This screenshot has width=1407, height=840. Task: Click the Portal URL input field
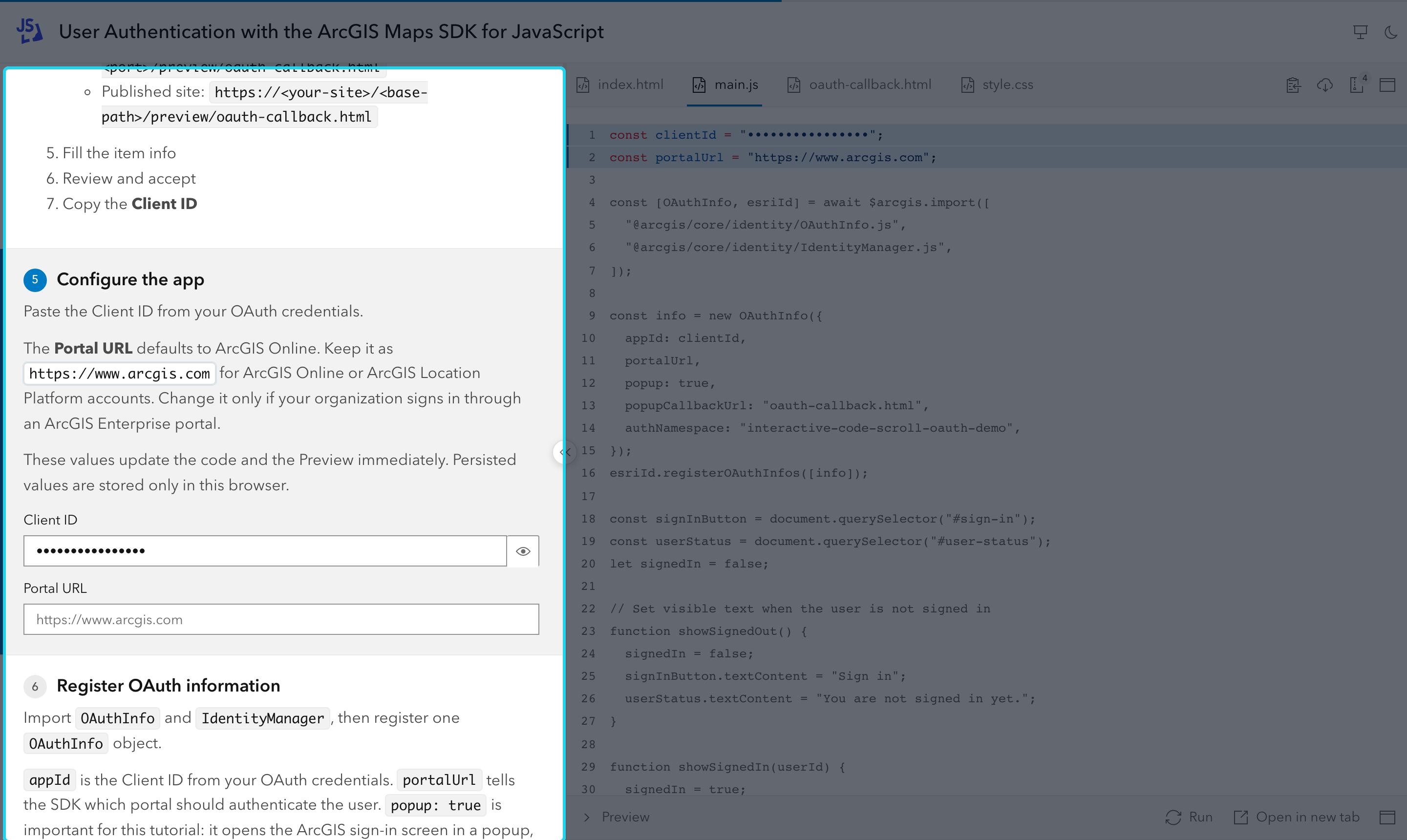(x=281, y=619)
